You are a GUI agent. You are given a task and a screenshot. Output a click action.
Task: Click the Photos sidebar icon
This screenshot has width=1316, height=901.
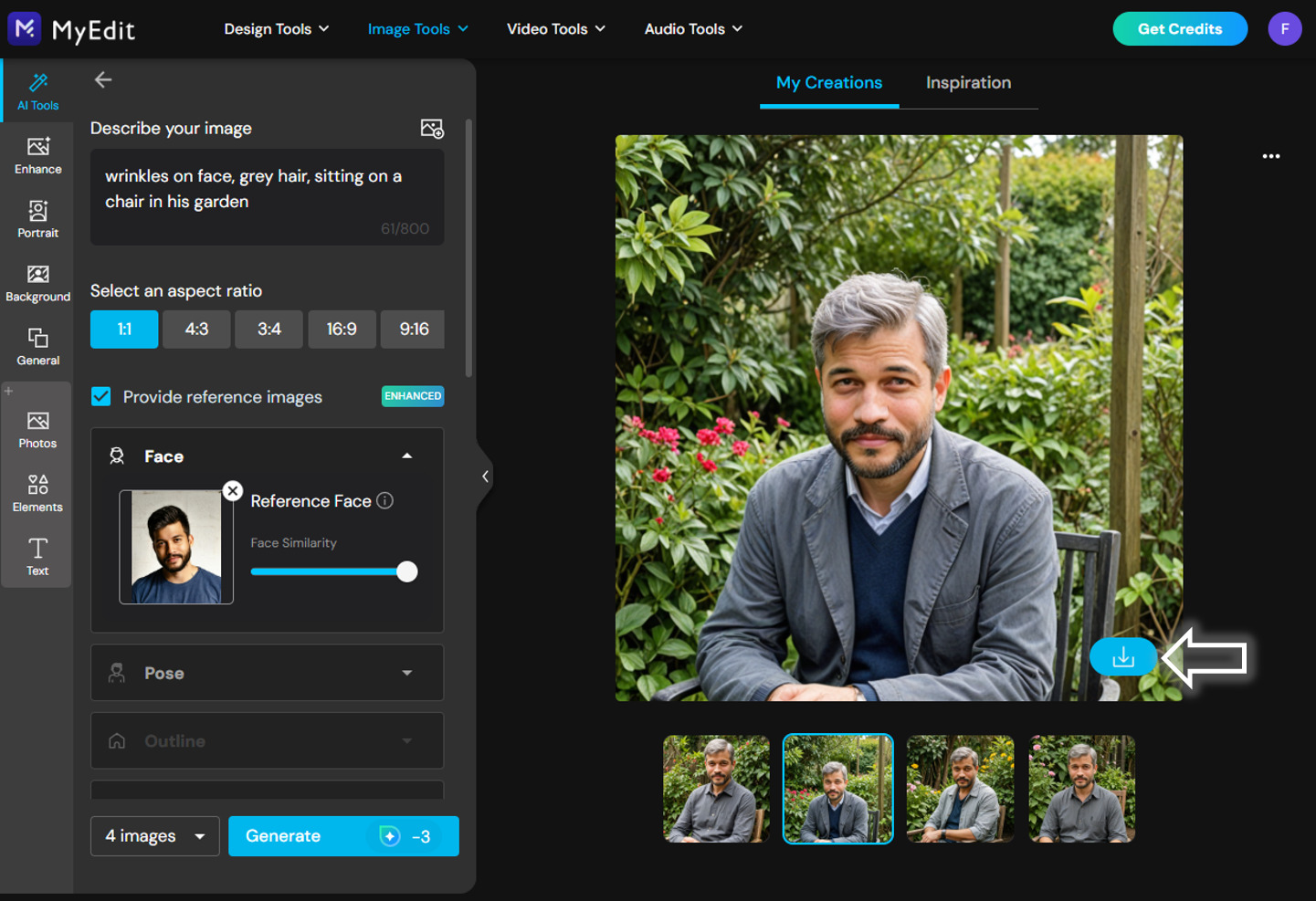tap(37, 429)
